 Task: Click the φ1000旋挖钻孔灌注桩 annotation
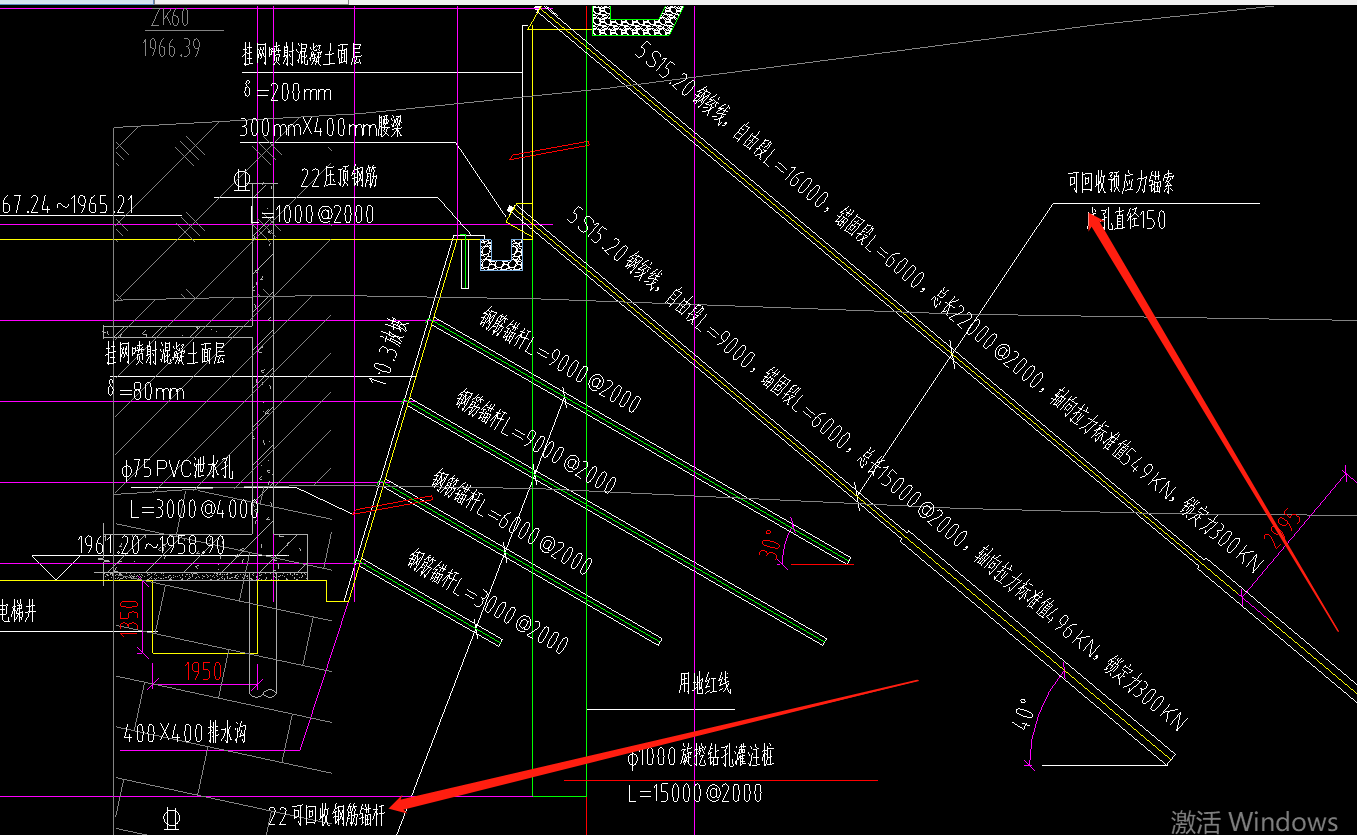point(701,756)
